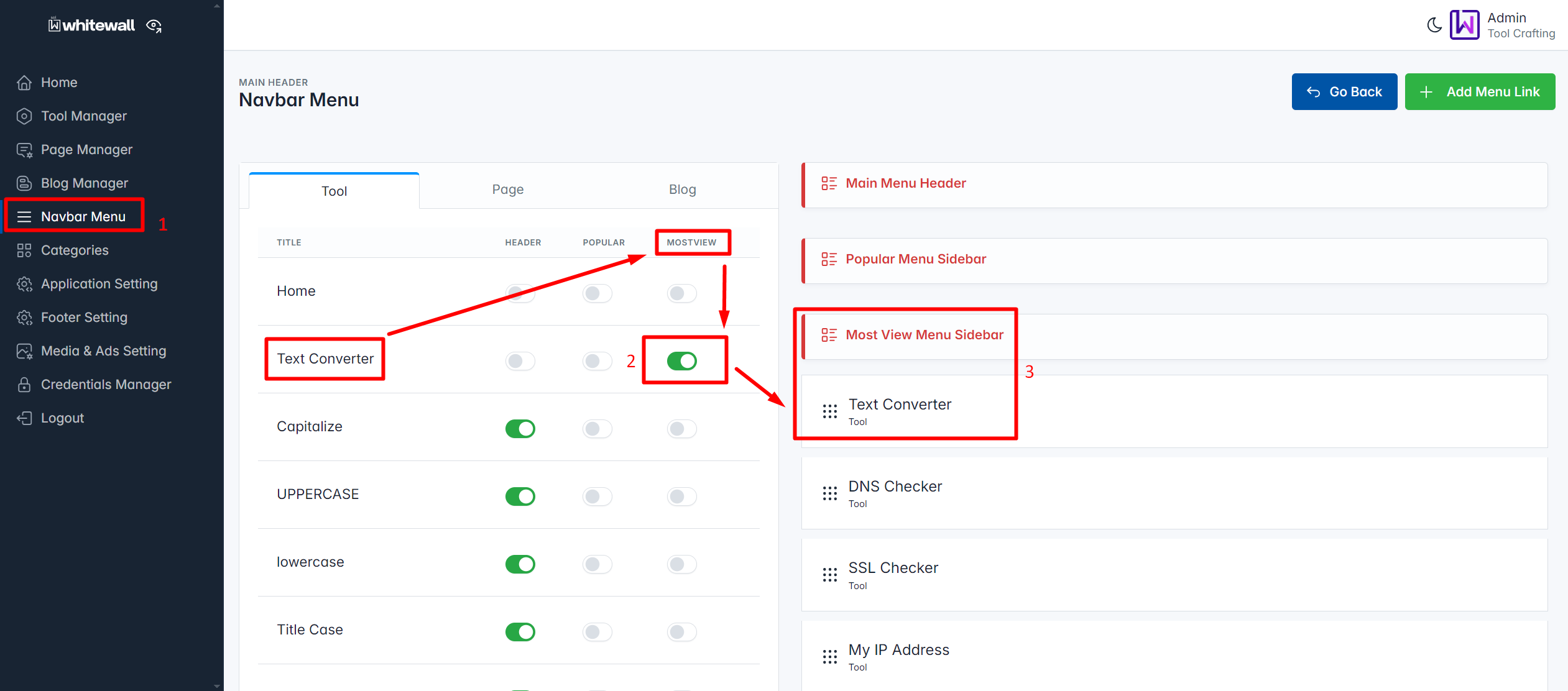Collapse the Most View Menu Sidebar section
Viewport: 1568px width, 691px height.
click(1174, 337)
